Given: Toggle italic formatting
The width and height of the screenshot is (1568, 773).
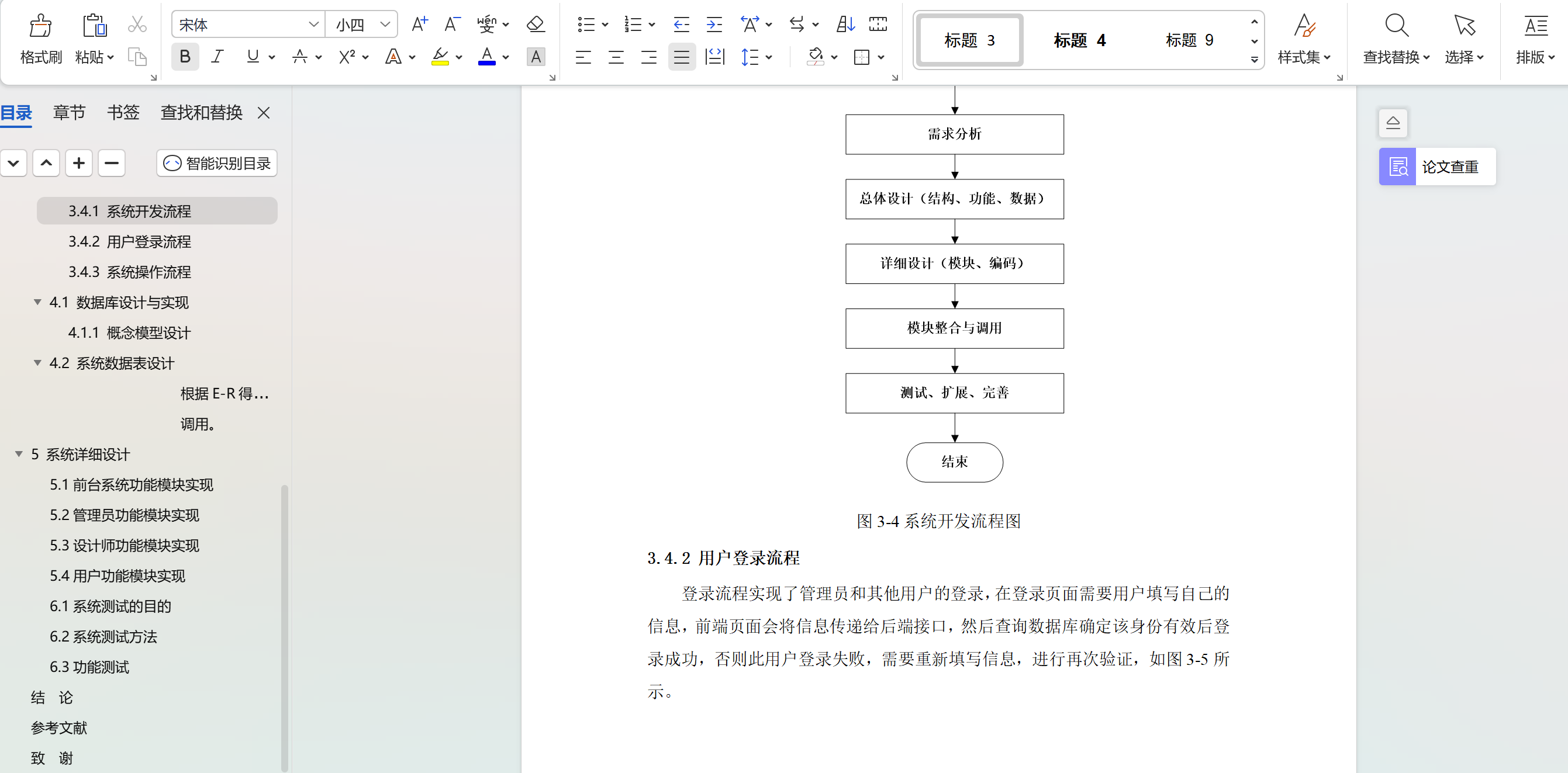Looking at the screenshot, I should (x=217, y=57).
